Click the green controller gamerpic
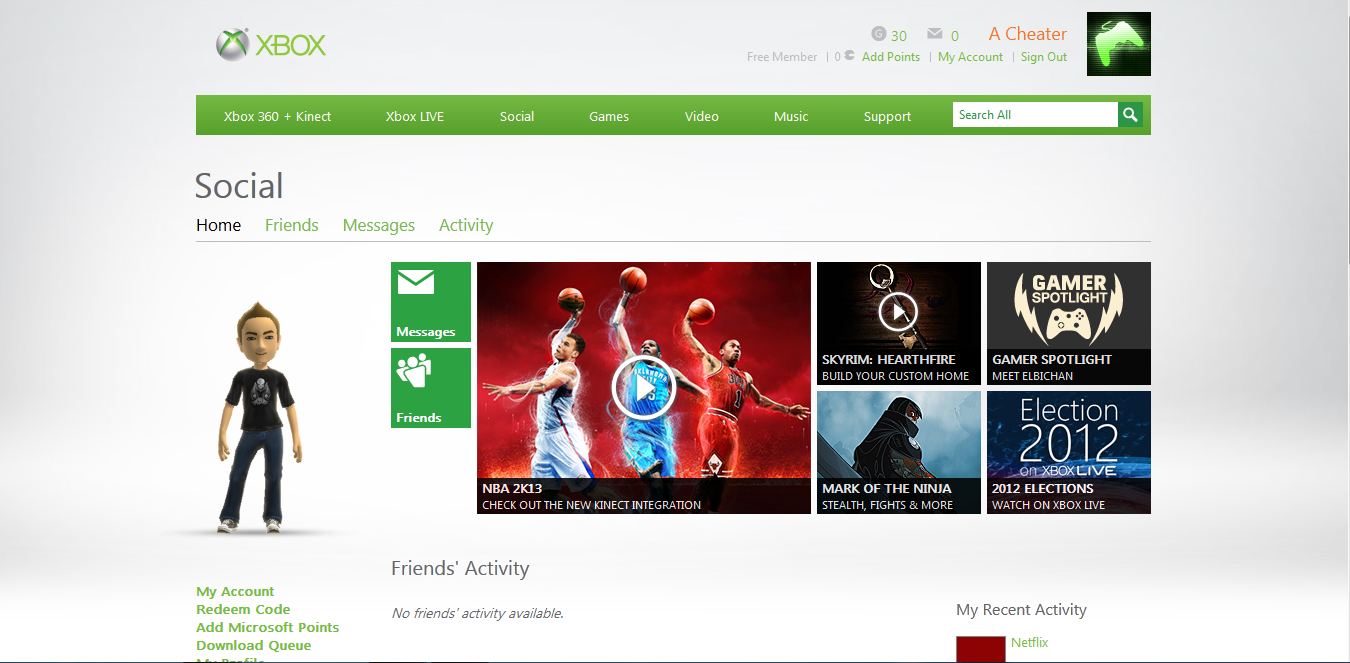Viewport: 1350px width, 663px height. (1118, 44)
